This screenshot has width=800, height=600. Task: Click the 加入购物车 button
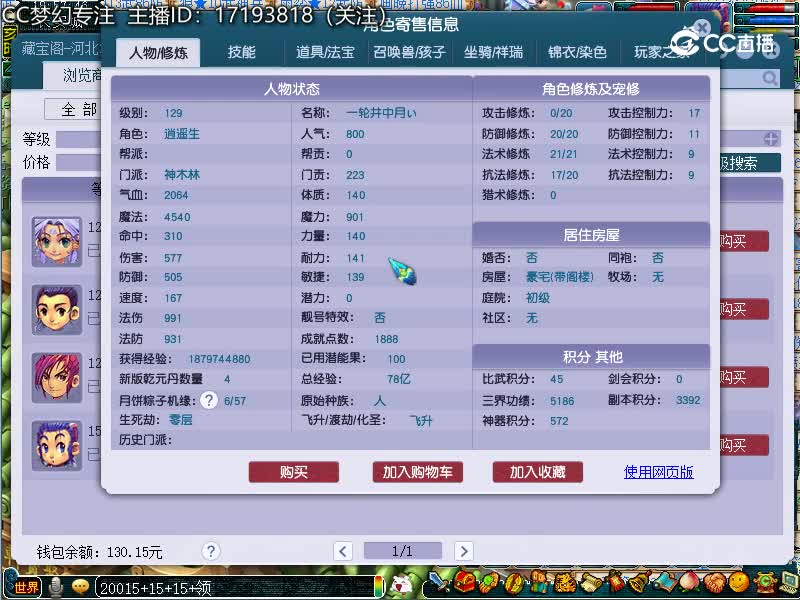(418, 472)
